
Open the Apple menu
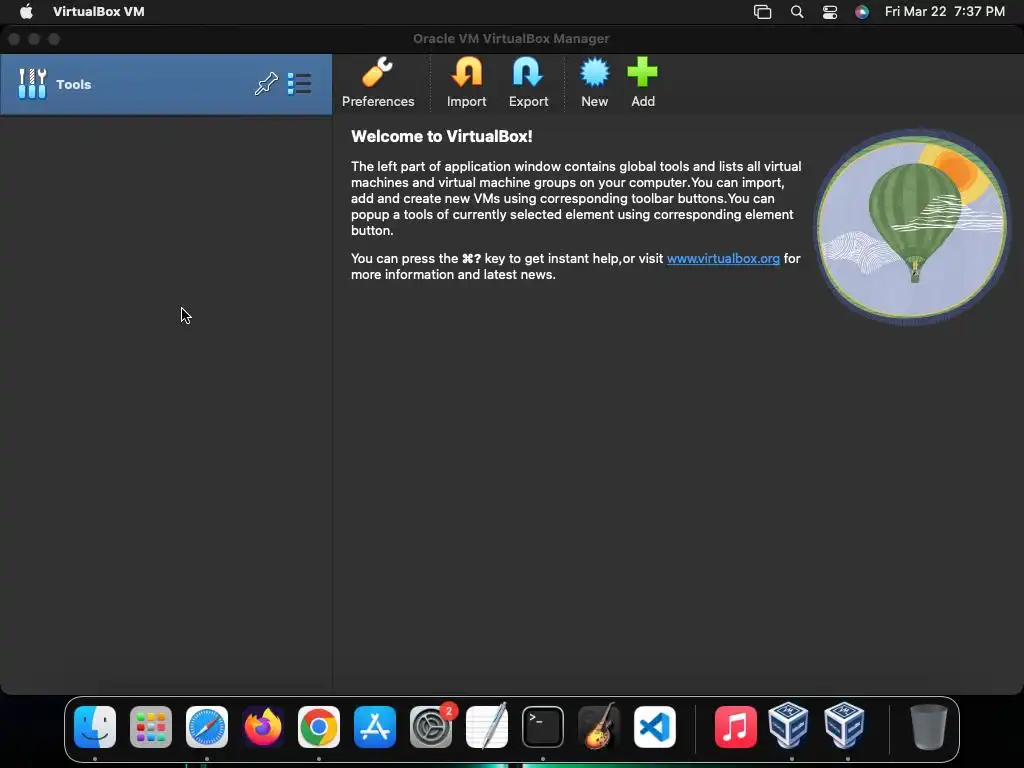pyautogui.click(x=26, y=12)
